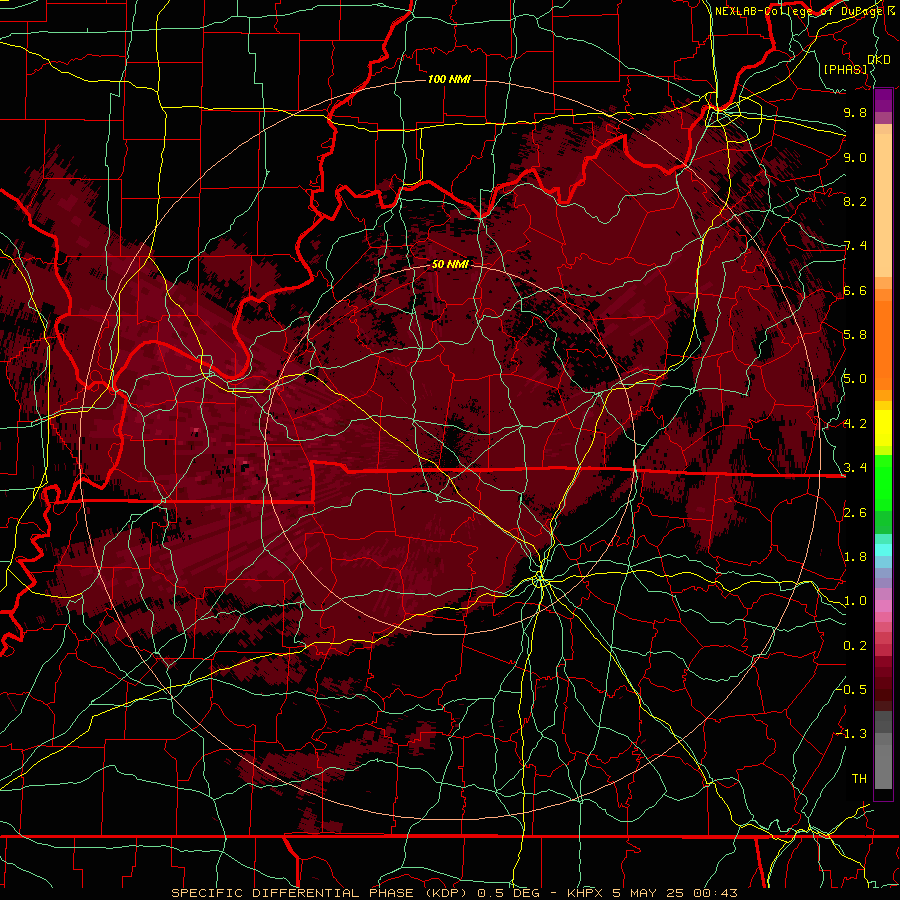Click the purple top segment of the color bar

tap(883, 100)
